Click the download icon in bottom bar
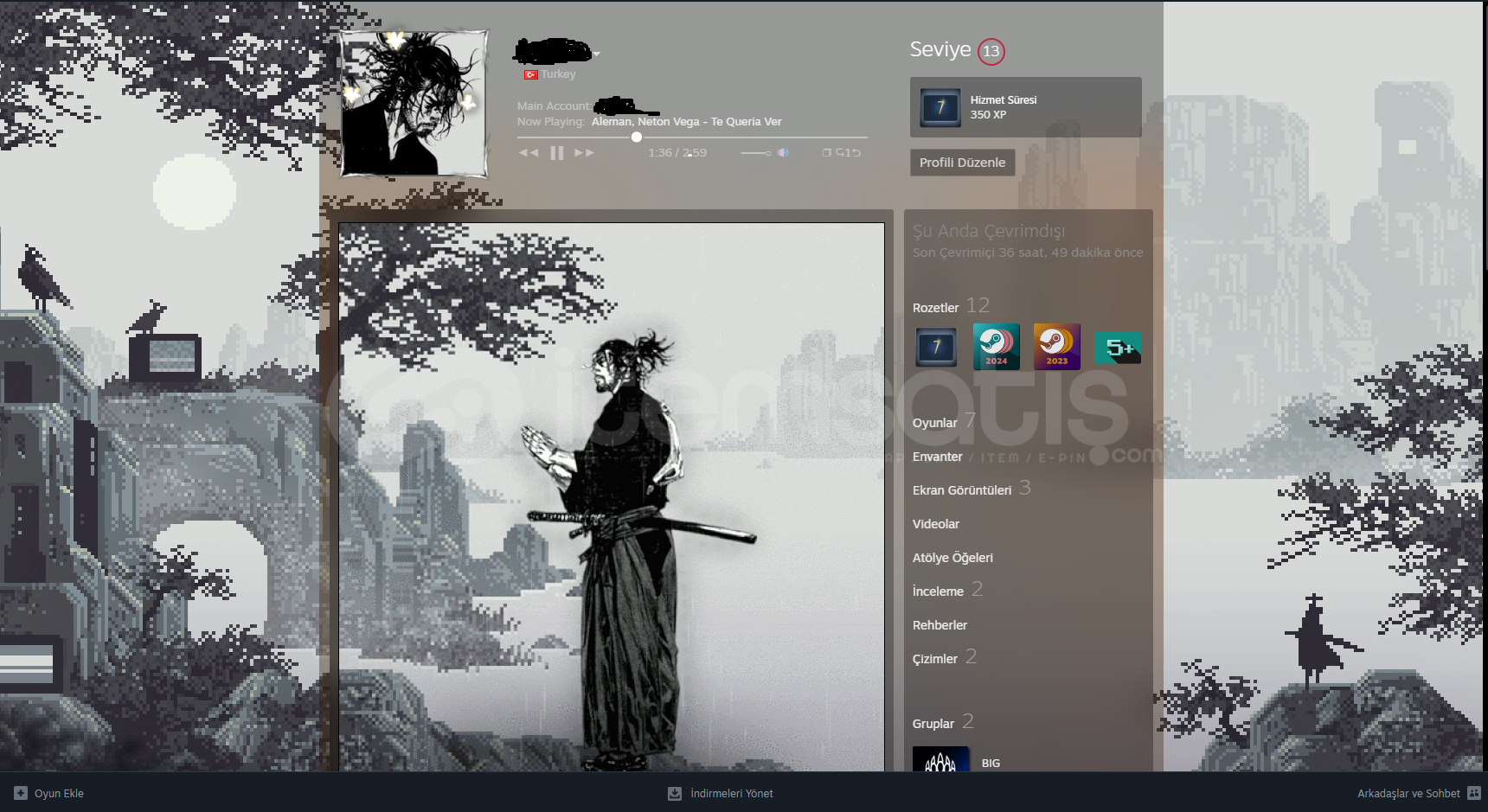This screenshot has width=1488, height=812. [x=675, y=793]
